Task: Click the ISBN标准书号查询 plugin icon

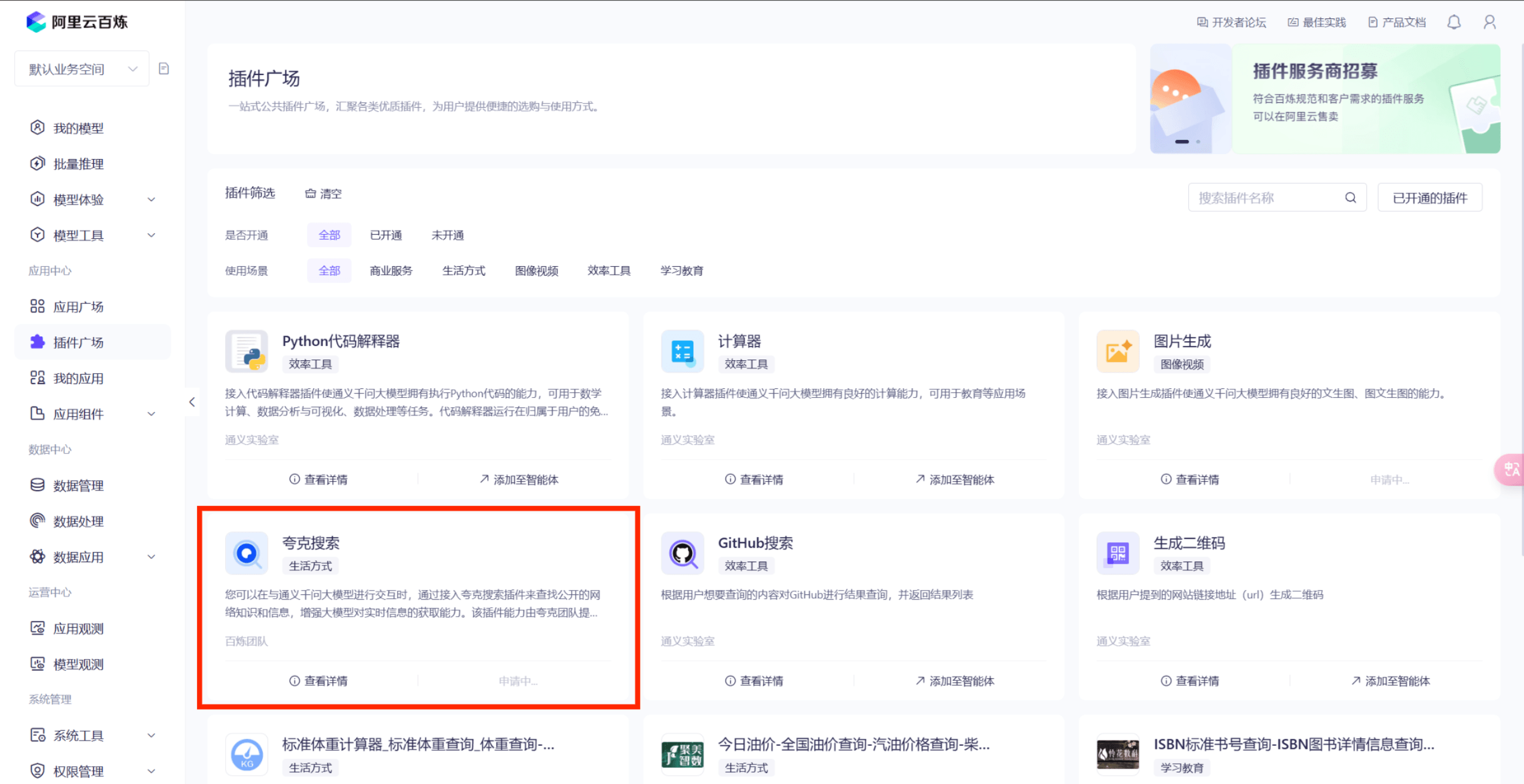Action: click(x=1118, y=755)
